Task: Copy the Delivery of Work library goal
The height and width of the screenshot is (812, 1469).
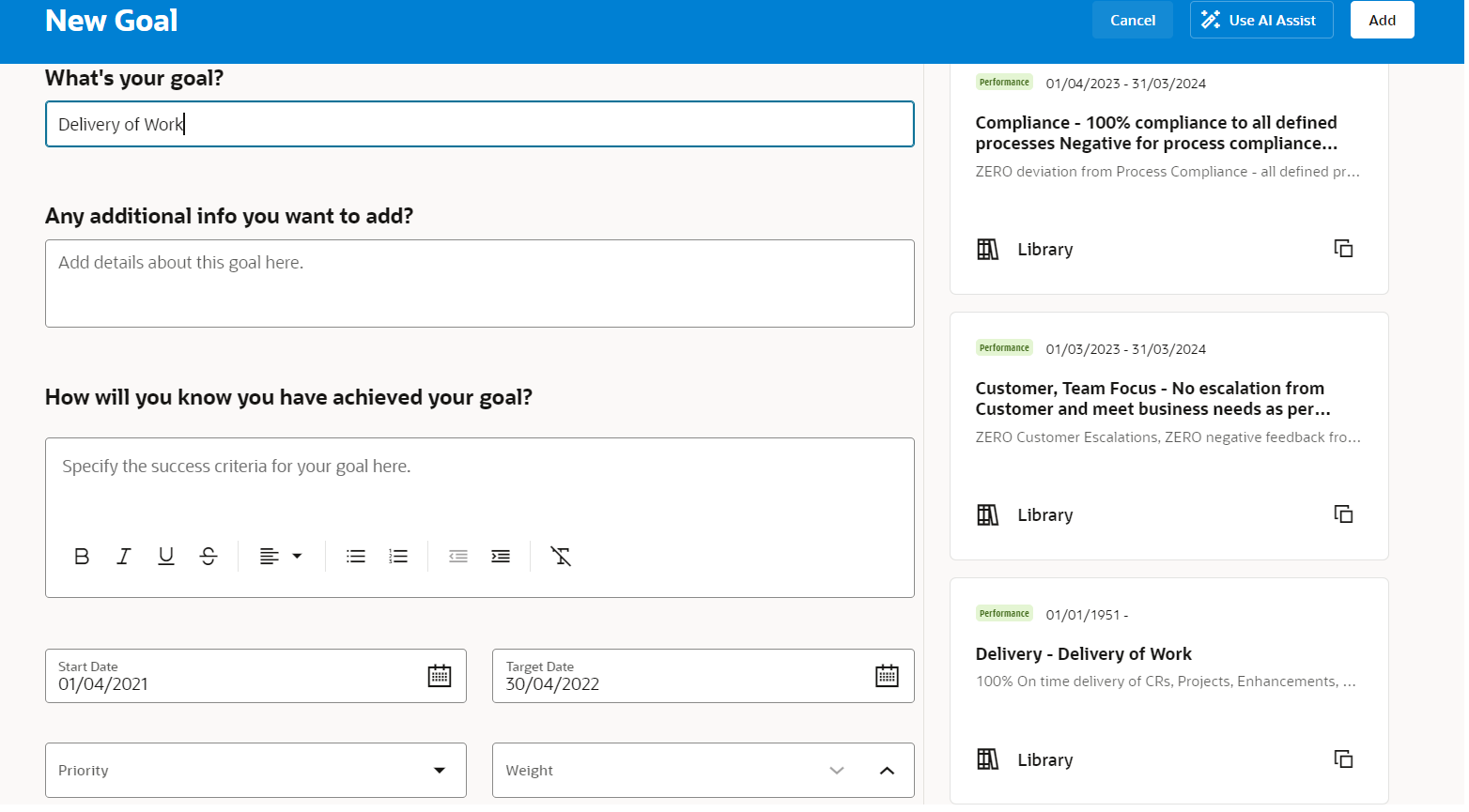Action: tap(1343, 758)
